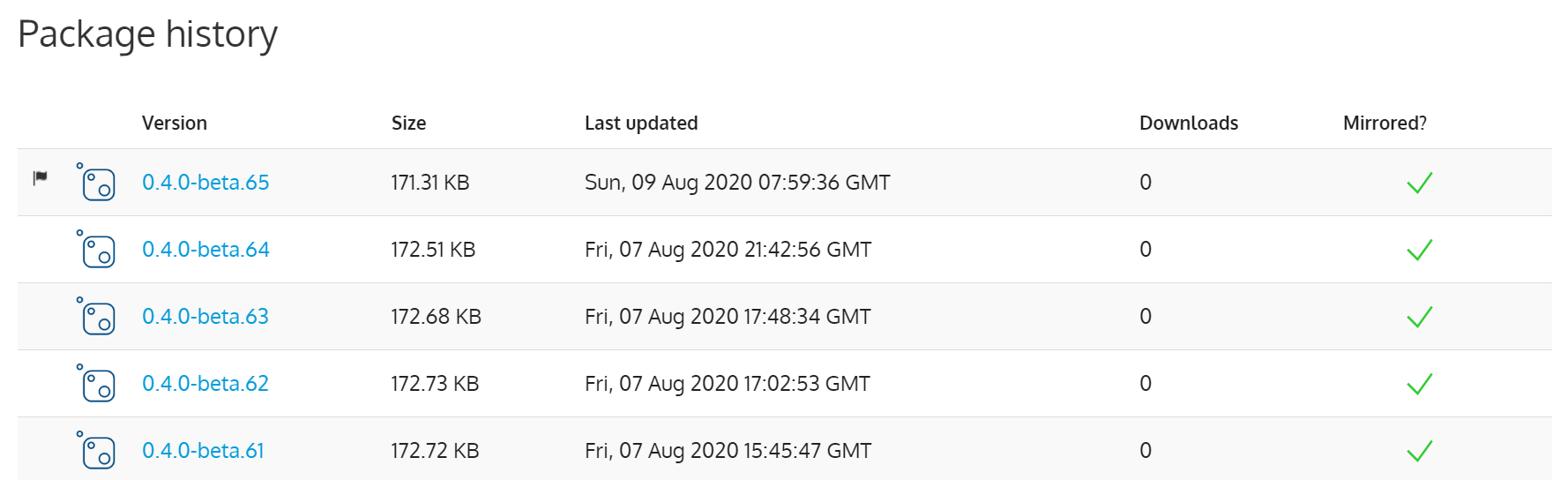Open version 0.4.0-beta.65 link
The height and width of the screenshot is (480, 1568).
coord(205,183)
